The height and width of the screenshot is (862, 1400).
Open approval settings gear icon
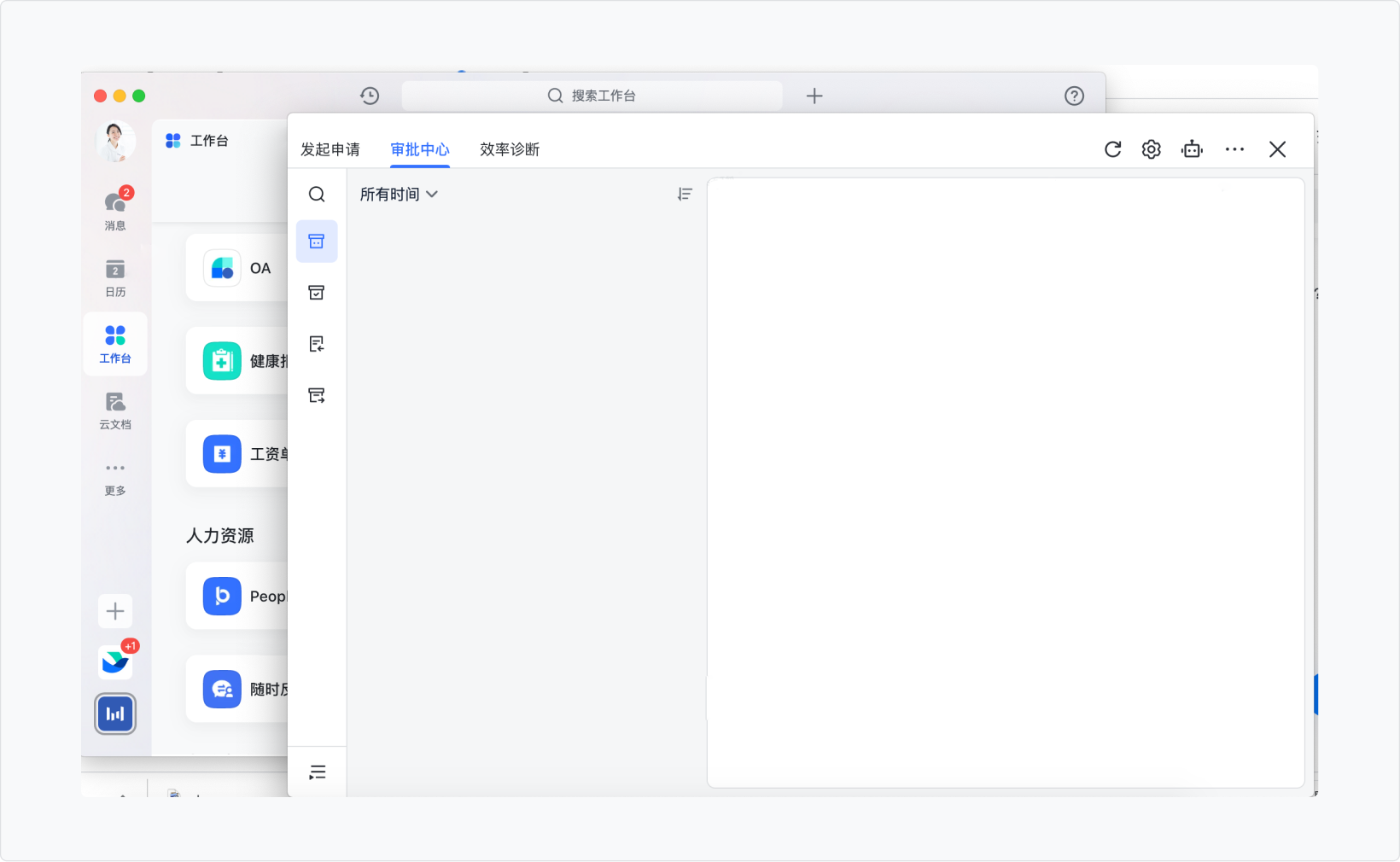click(1151, 149)
